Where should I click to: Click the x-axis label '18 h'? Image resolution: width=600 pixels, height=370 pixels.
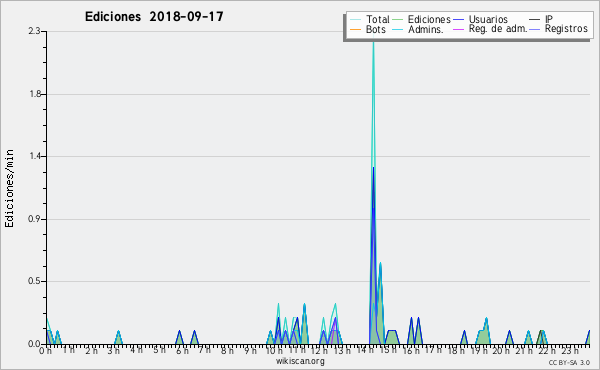point(457,351)
